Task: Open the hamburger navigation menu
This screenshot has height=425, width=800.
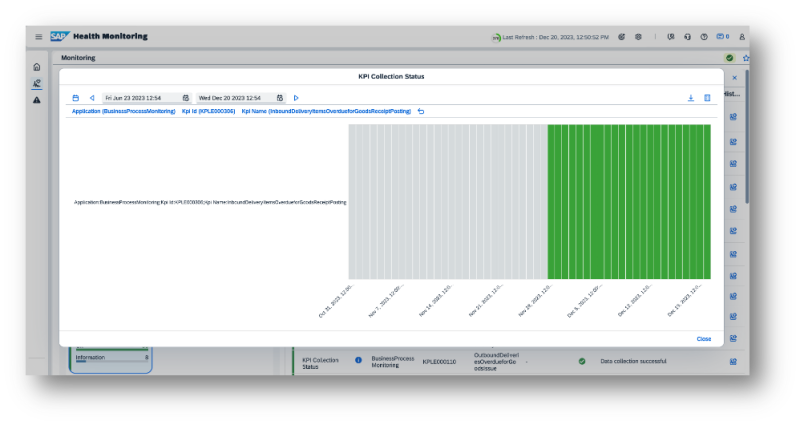Action: [39, 37]
